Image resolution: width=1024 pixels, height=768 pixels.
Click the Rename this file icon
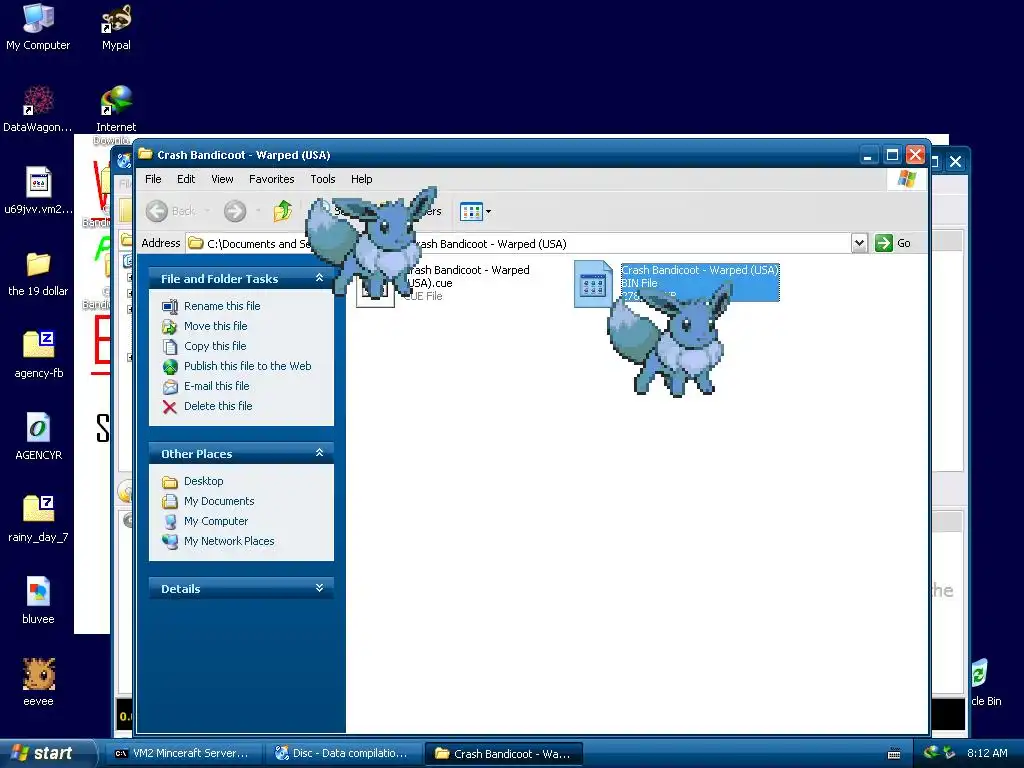click(x=170, y=306)
